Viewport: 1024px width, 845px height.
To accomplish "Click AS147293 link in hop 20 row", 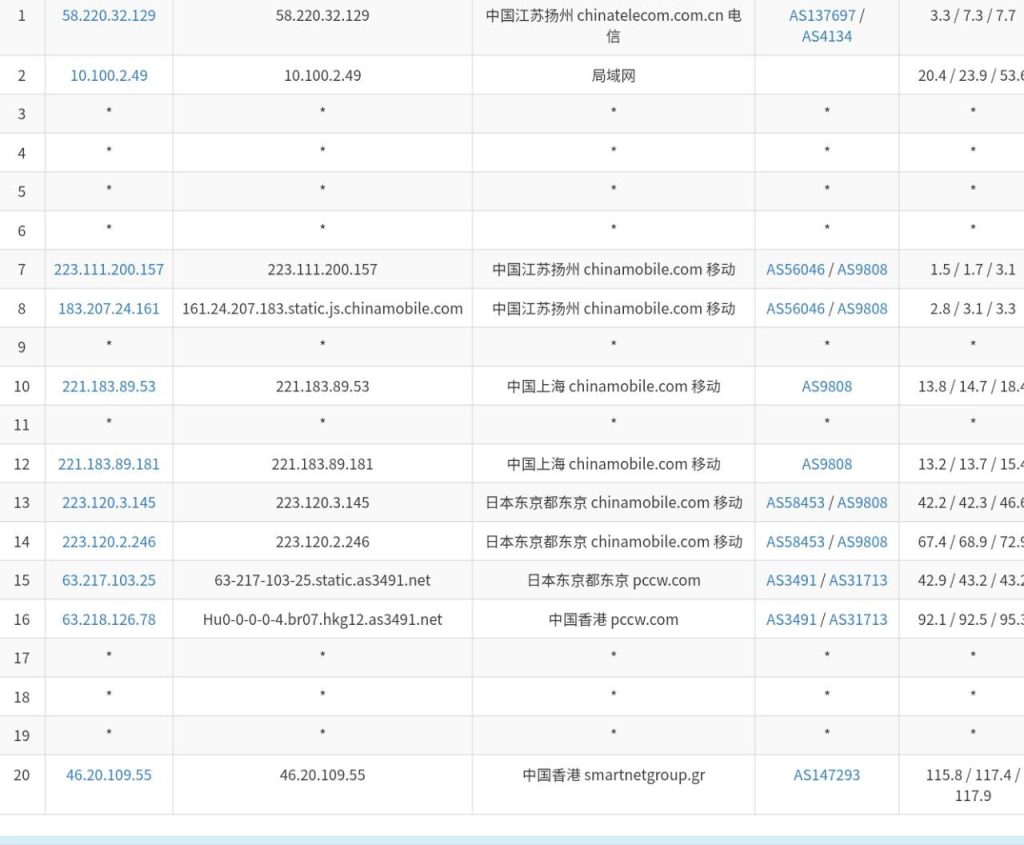I will [x=827, y=775].
